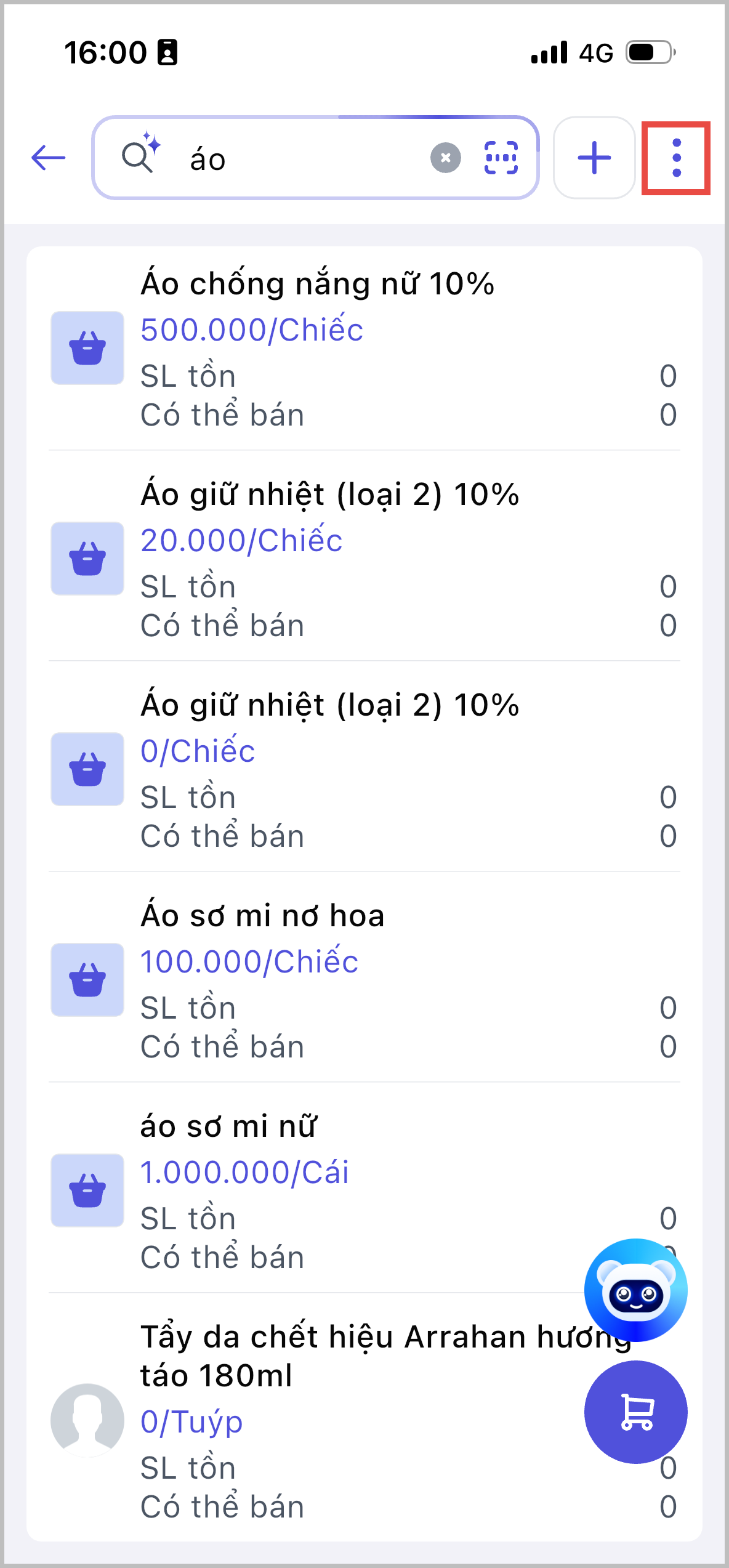Tap basket icon of áo sơ mi nữ
This screenshot has height=1568, width=729.
[87, 1190]
